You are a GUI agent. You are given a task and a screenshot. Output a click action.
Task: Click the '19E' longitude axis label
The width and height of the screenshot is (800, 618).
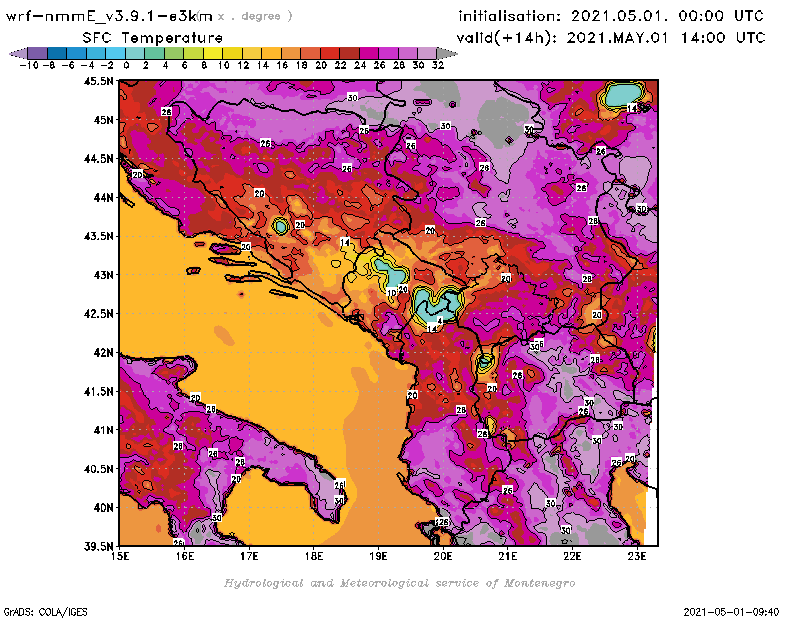[x=379, y=556]
